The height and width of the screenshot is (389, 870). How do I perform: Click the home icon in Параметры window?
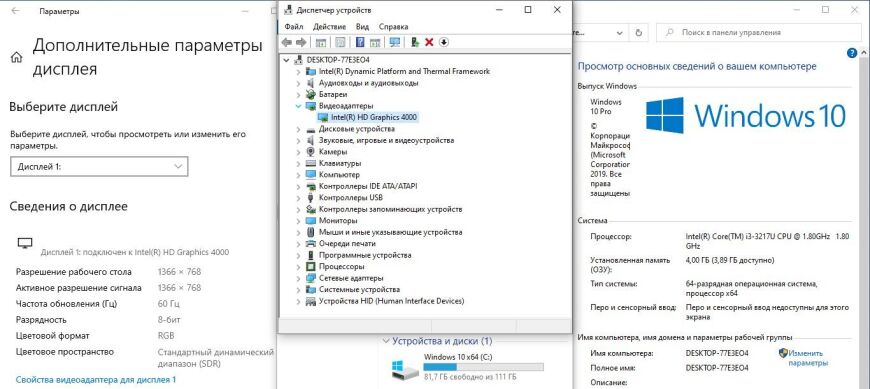coord(17,57)
